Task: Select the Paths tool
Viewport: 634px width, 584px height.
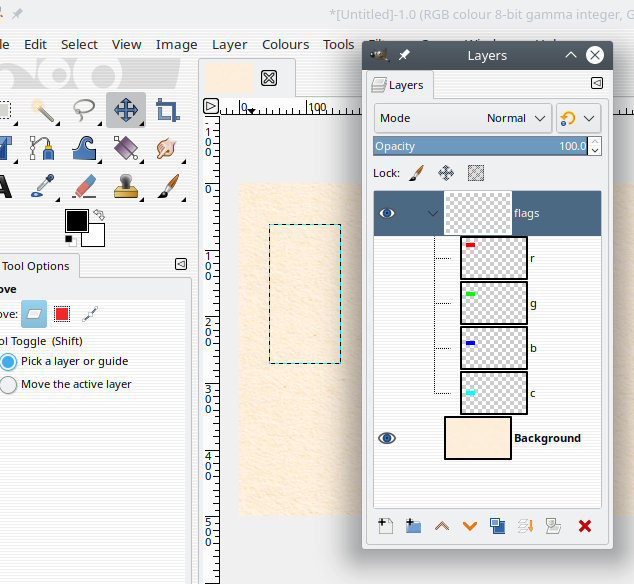Action: (x=42, y=148)
